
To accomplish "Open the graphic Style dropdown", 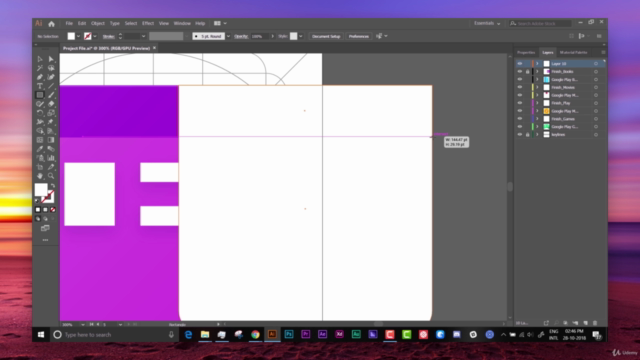I will click(301, 36).
